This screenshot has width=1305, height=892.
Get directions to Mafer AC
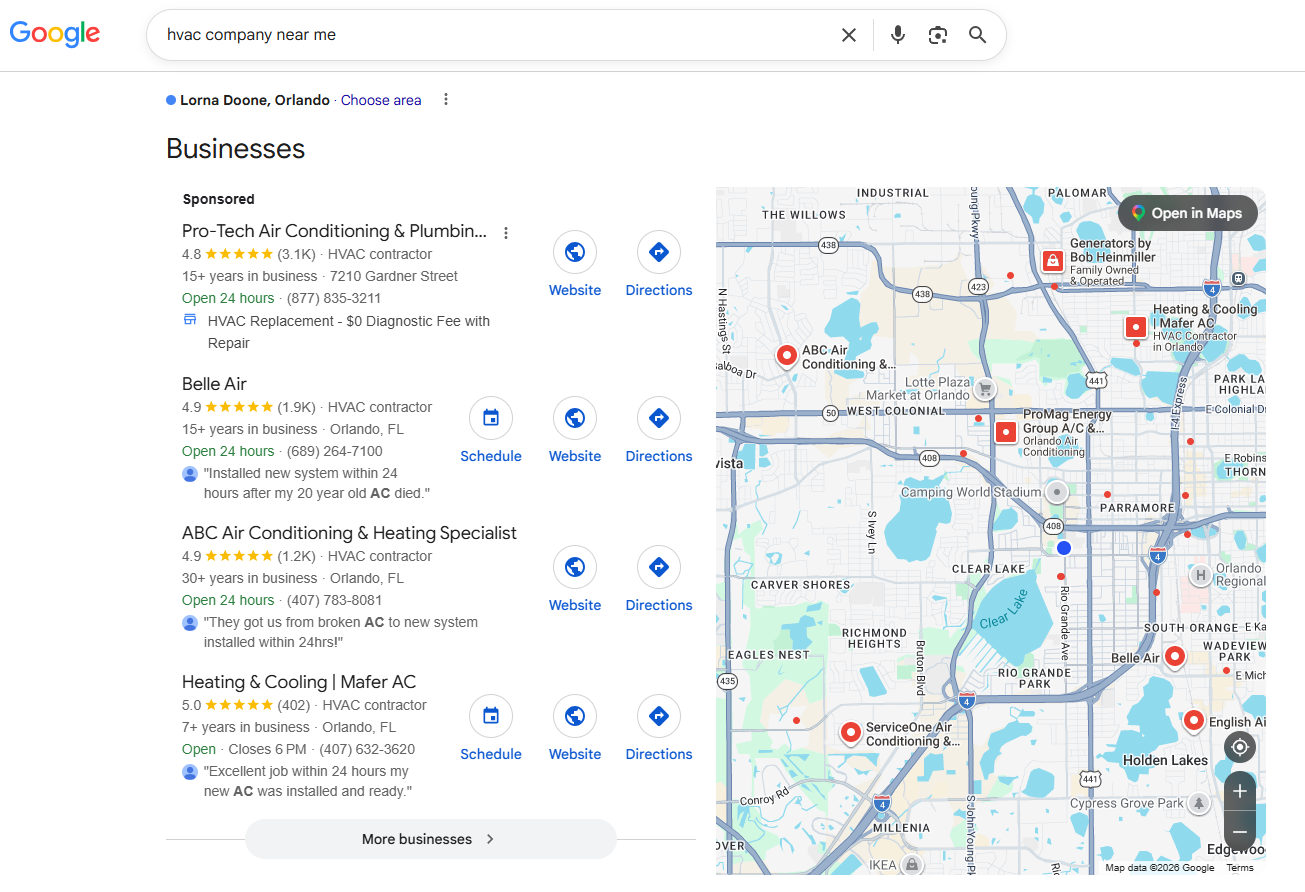659,716
